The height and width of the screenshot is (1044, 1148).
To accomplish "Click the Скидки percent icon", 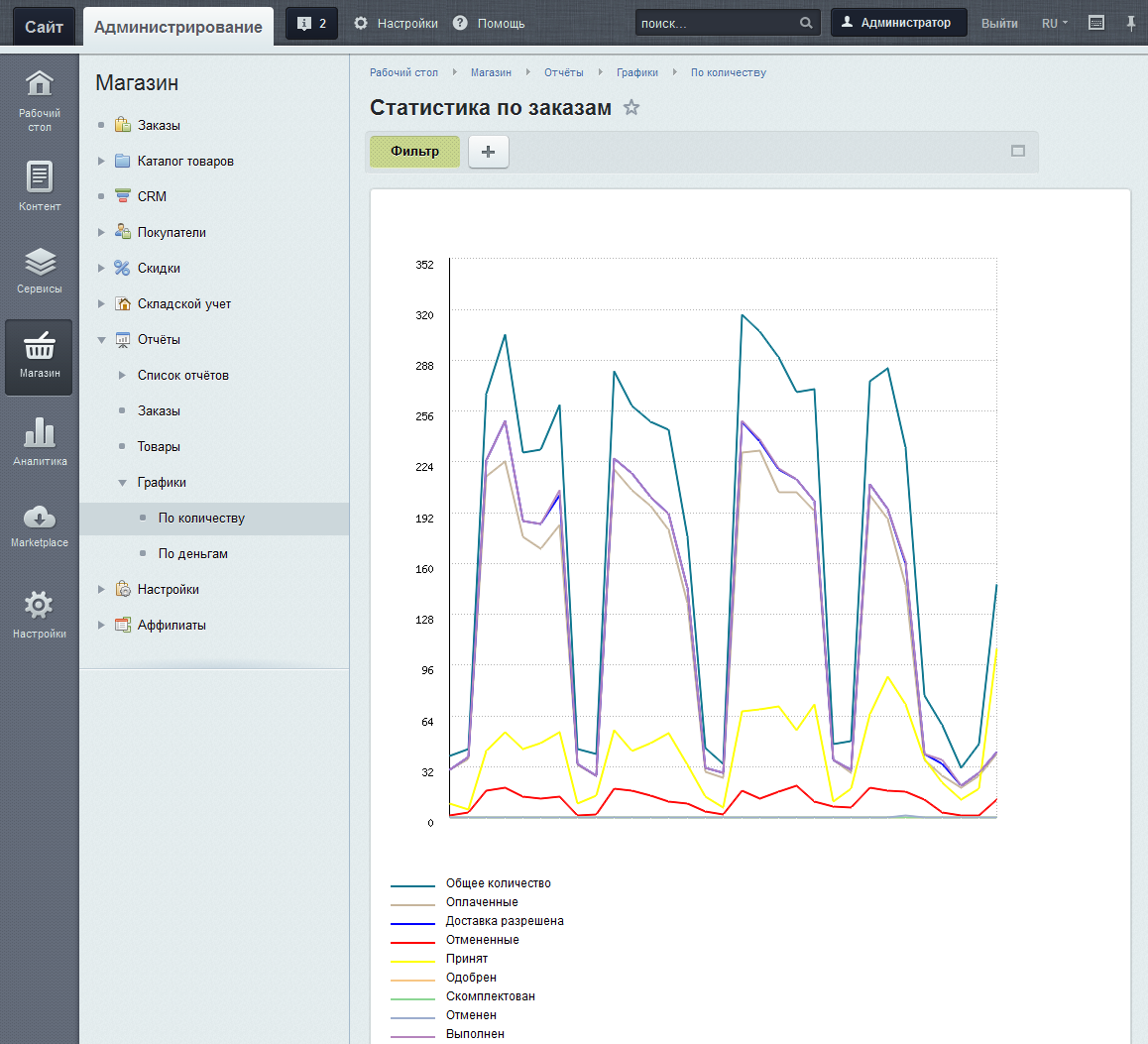I will pos(122,268).
